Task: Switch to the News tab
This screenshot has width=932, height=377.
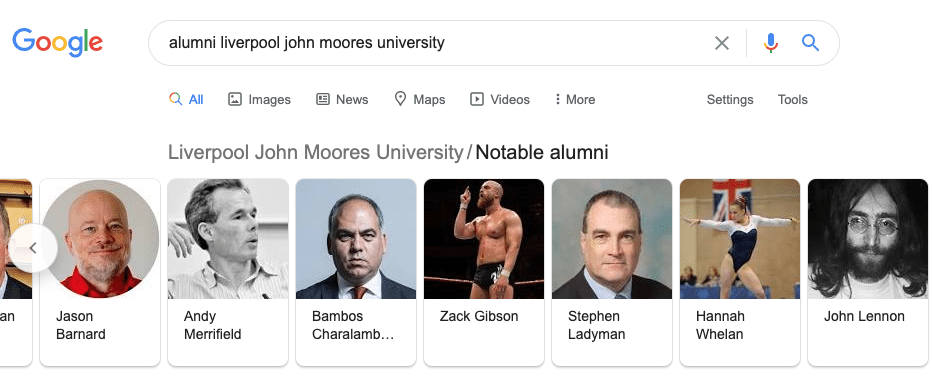Action: (x=342, y=99)
